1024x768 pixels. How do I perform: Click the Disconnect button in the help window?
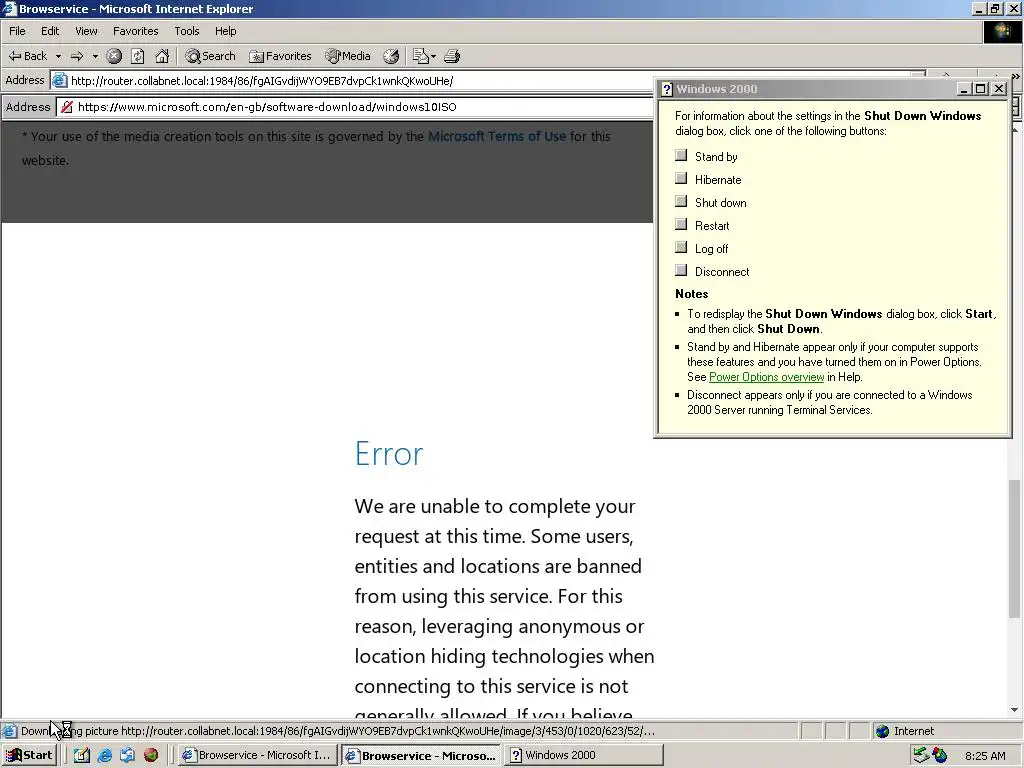pyautogui.click(x=681, y=270)
